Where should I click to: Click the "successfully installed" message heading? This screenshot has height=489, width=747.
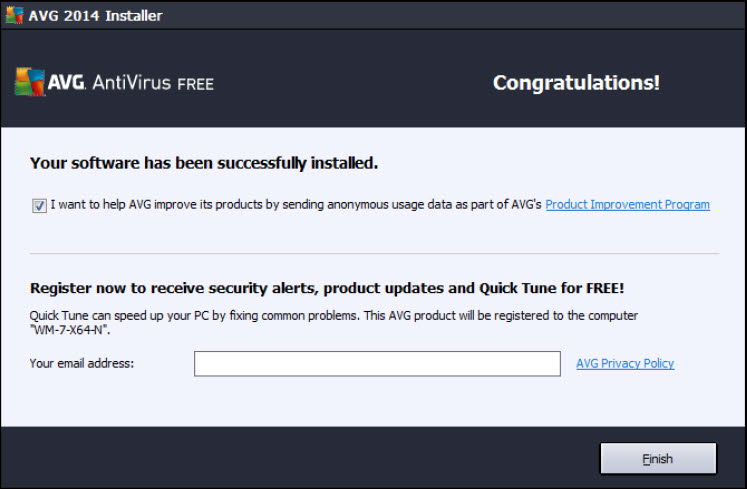pyautogui.click(x=204, y=162)
